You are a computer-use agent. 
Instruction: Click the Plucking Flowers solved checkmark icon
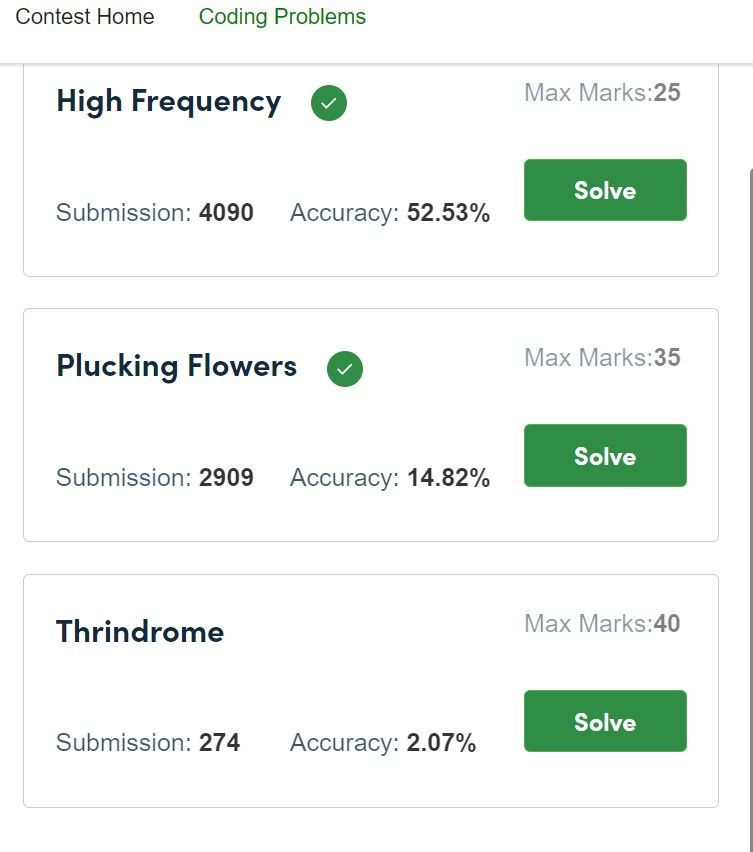pyautogui.click(x=344, y=369)
